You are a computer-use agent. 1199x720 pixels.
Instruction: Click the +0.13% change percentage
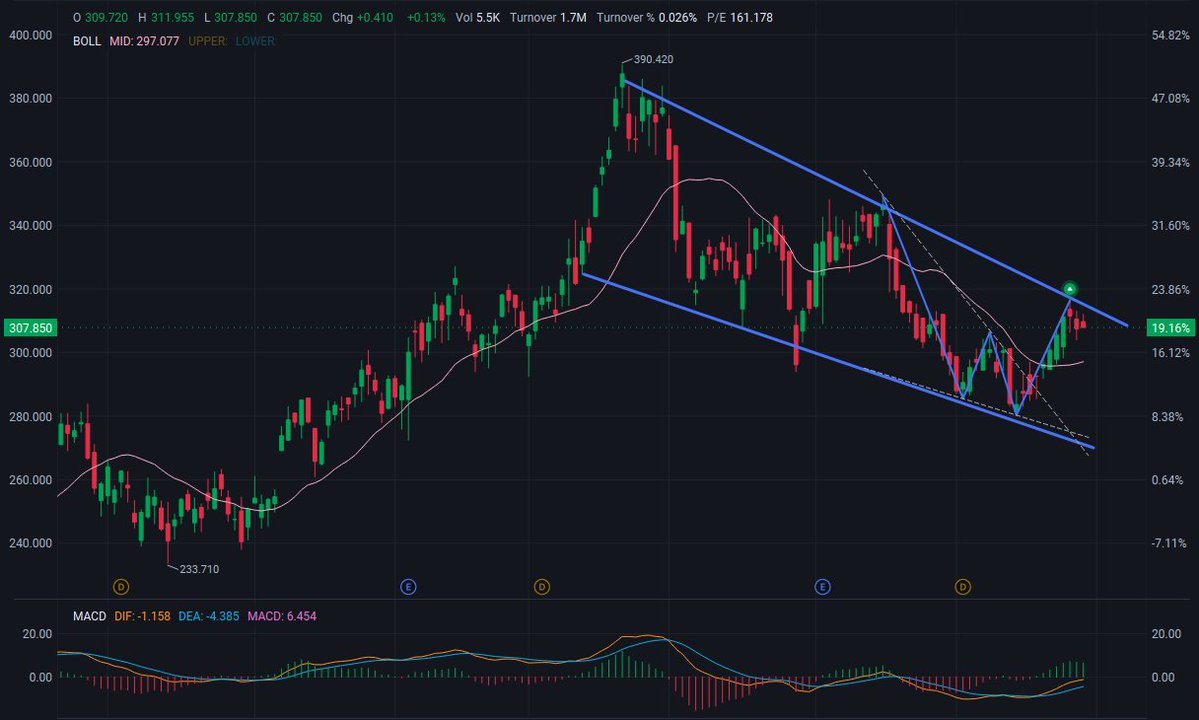coord(426,18)
